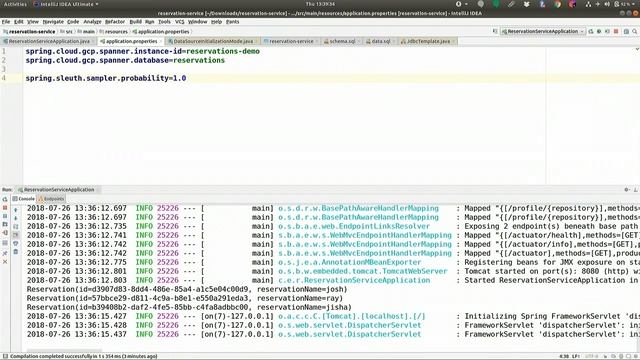Viewport: 640px width, 360px height.
Task: Click line 1 spanner instance-id property
Action: [142, 51]
